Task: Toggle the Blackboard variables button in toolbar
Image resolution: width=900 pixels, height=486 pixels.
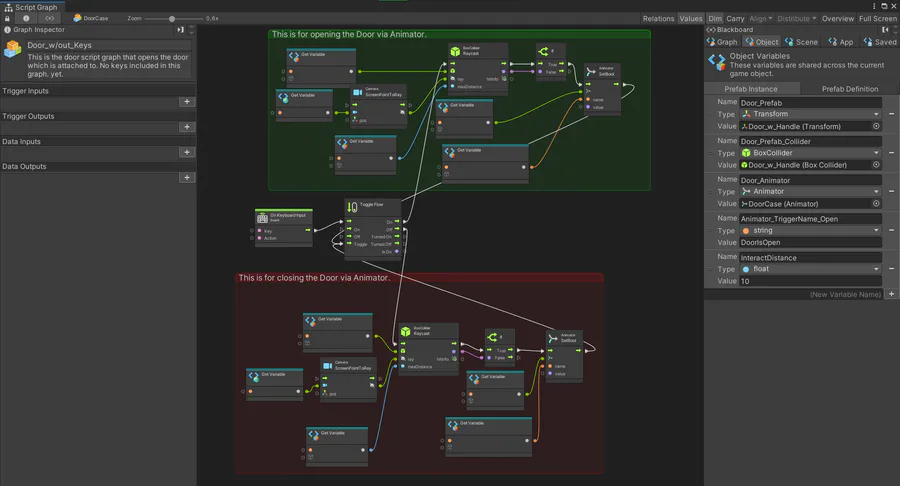Action: pyautogui.click(x=49, y=18)
